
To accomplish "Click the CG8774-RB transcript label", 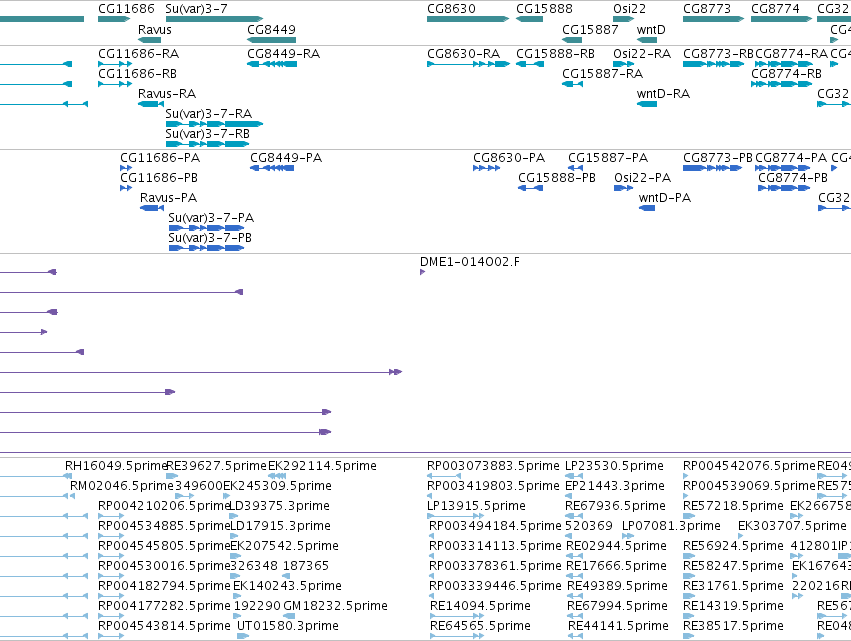I will pyautogui.click(x=786, y=73).
